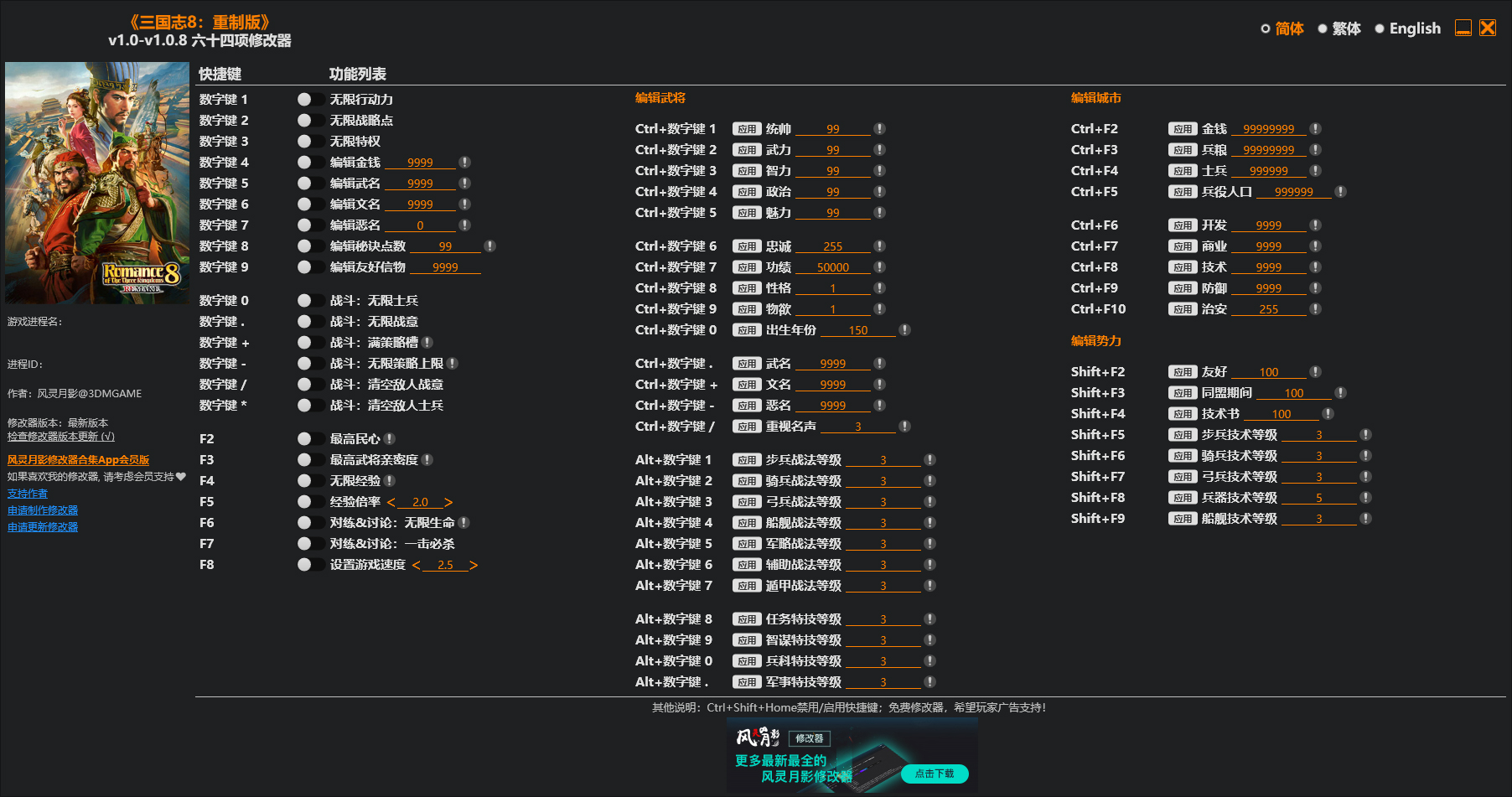Image resolution: width=1512 pixels, height=797 pixels.
Task: Open the 申请制作修改器 link
Action: (43, 510)
